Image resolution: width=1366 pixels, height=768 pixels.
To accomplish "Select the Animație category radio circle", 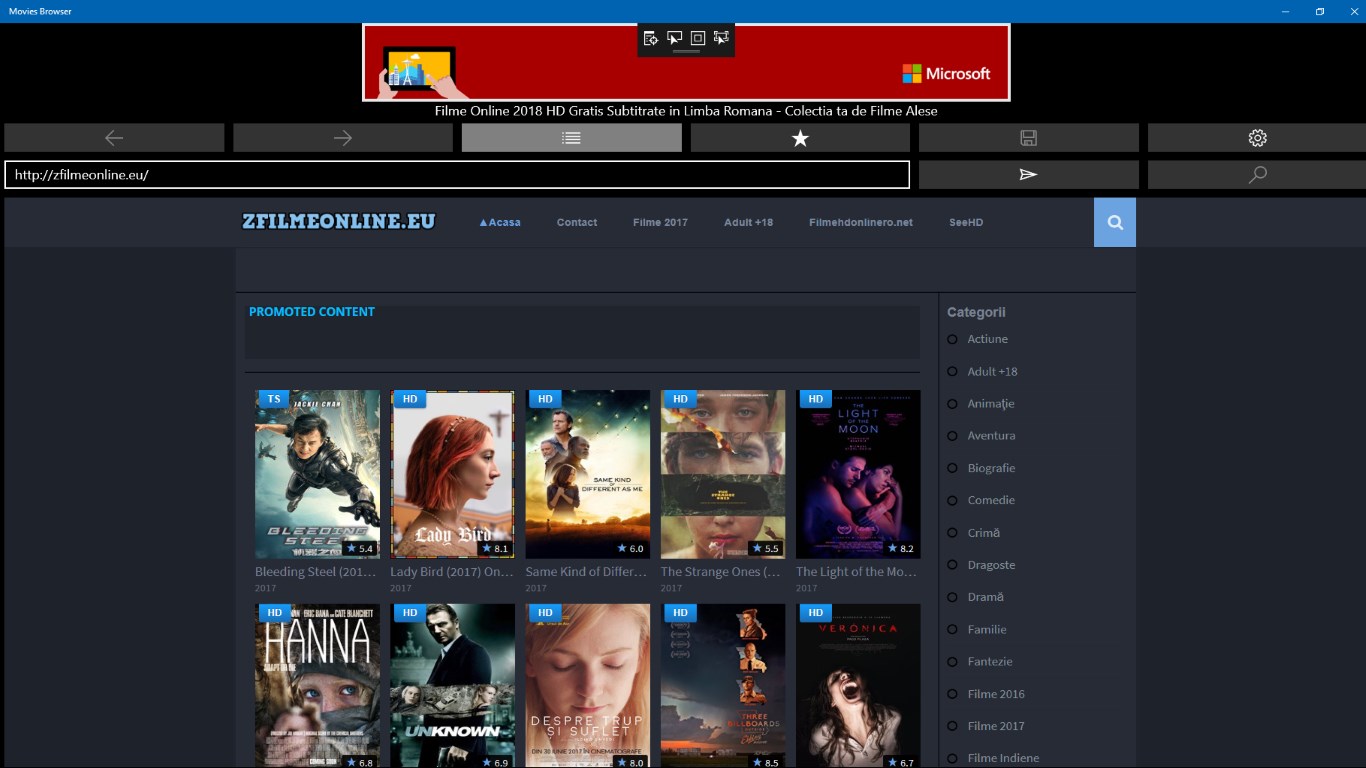I will click(x=952, y=404).
